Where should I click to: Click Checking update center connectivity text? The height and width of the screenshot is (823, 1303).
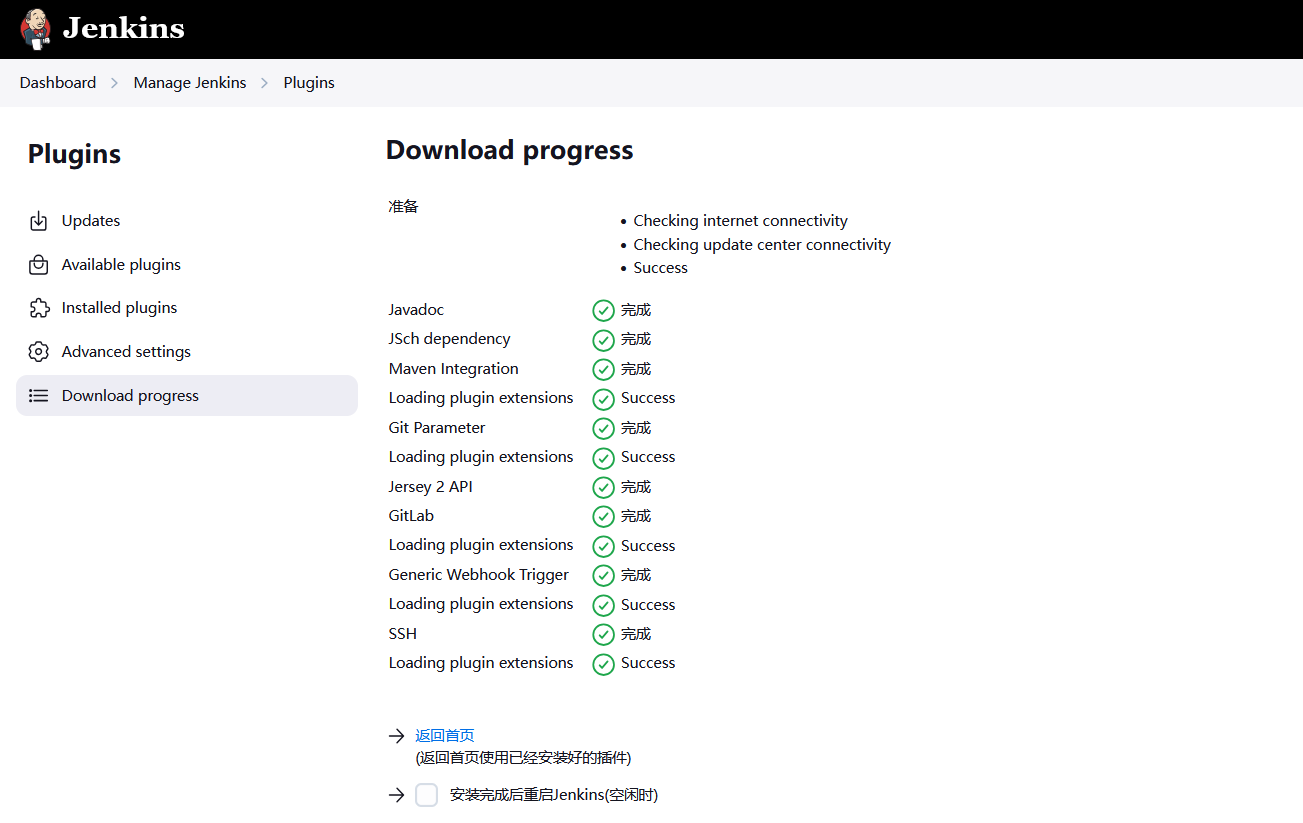tap(762, 245)
